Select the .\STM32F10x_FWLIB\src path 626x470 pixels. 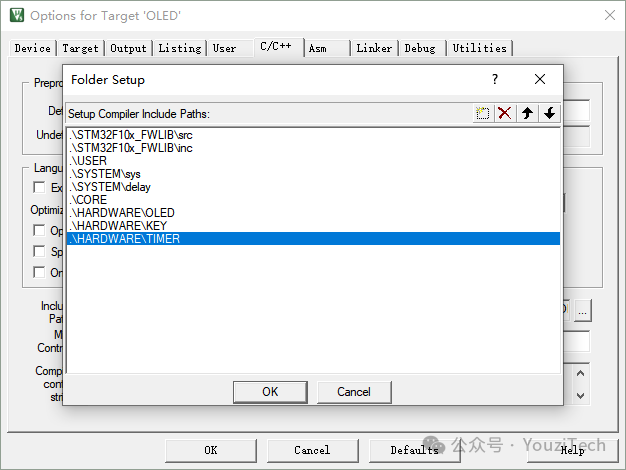coord(313,135)
